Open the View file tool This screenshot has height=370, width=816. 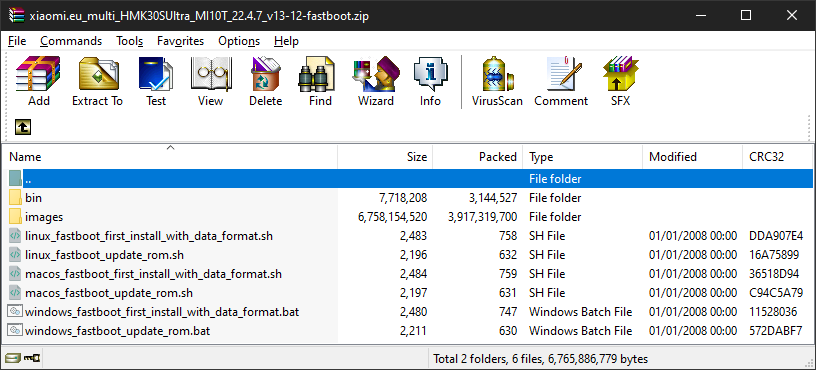(x=211, y=74)
